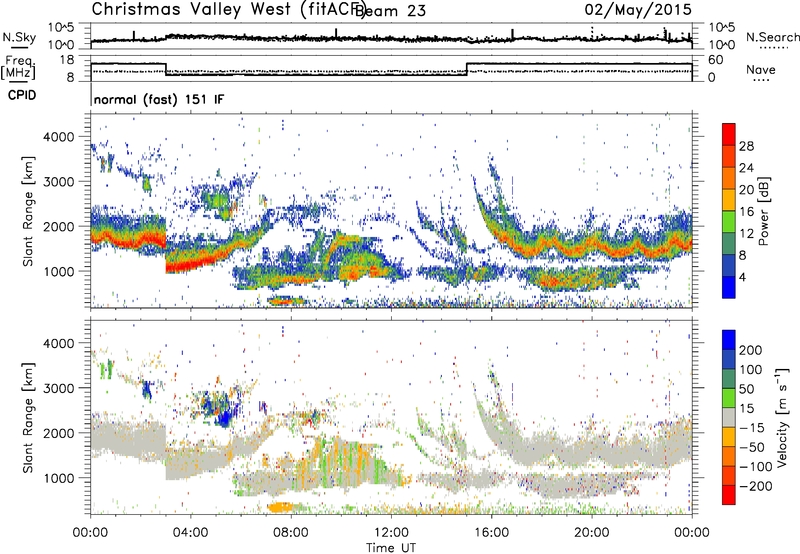This screenshot has height=554, width=800.
Task: Click the '4000' tick of the power panel
Action: [x=59, y=137]
